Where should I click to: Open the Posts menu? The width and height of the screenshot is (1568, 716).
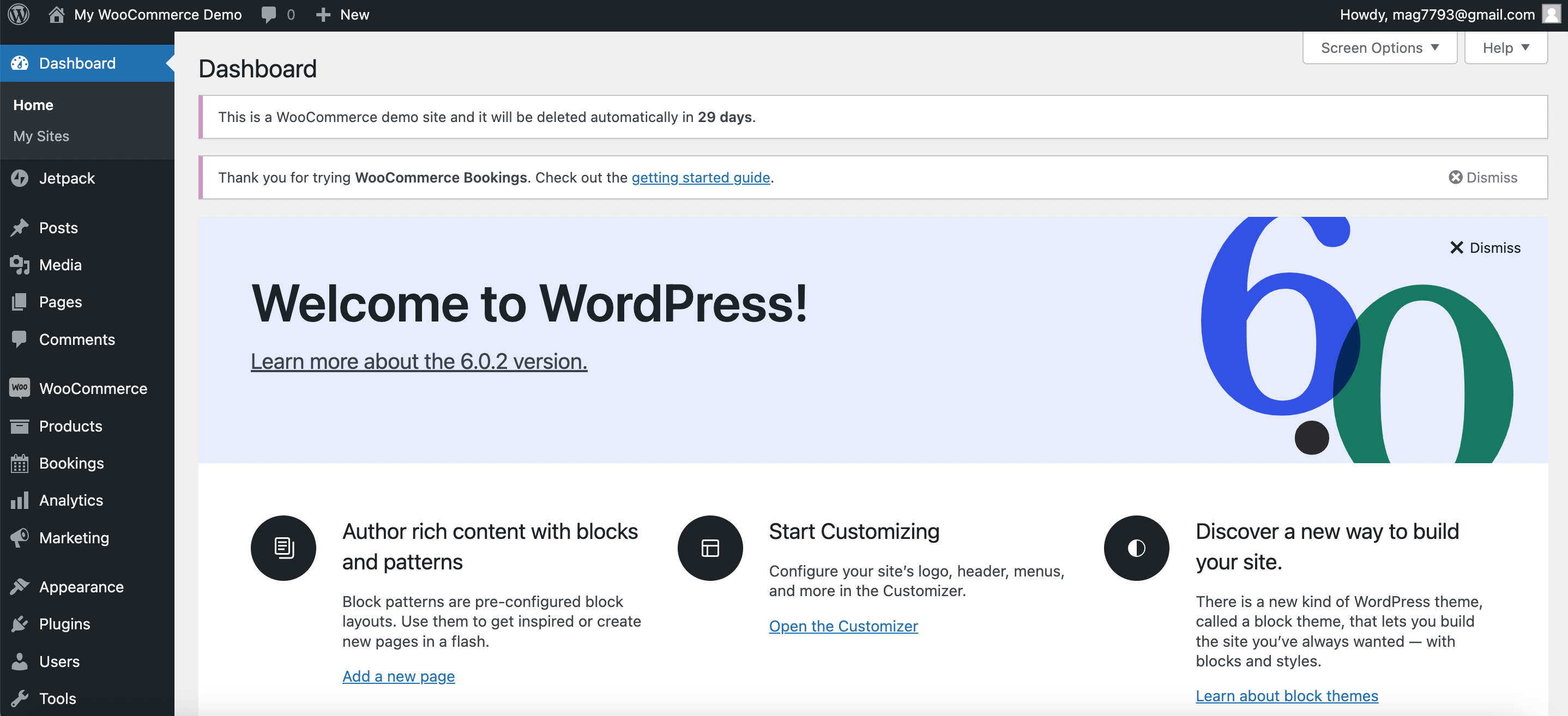87,228
